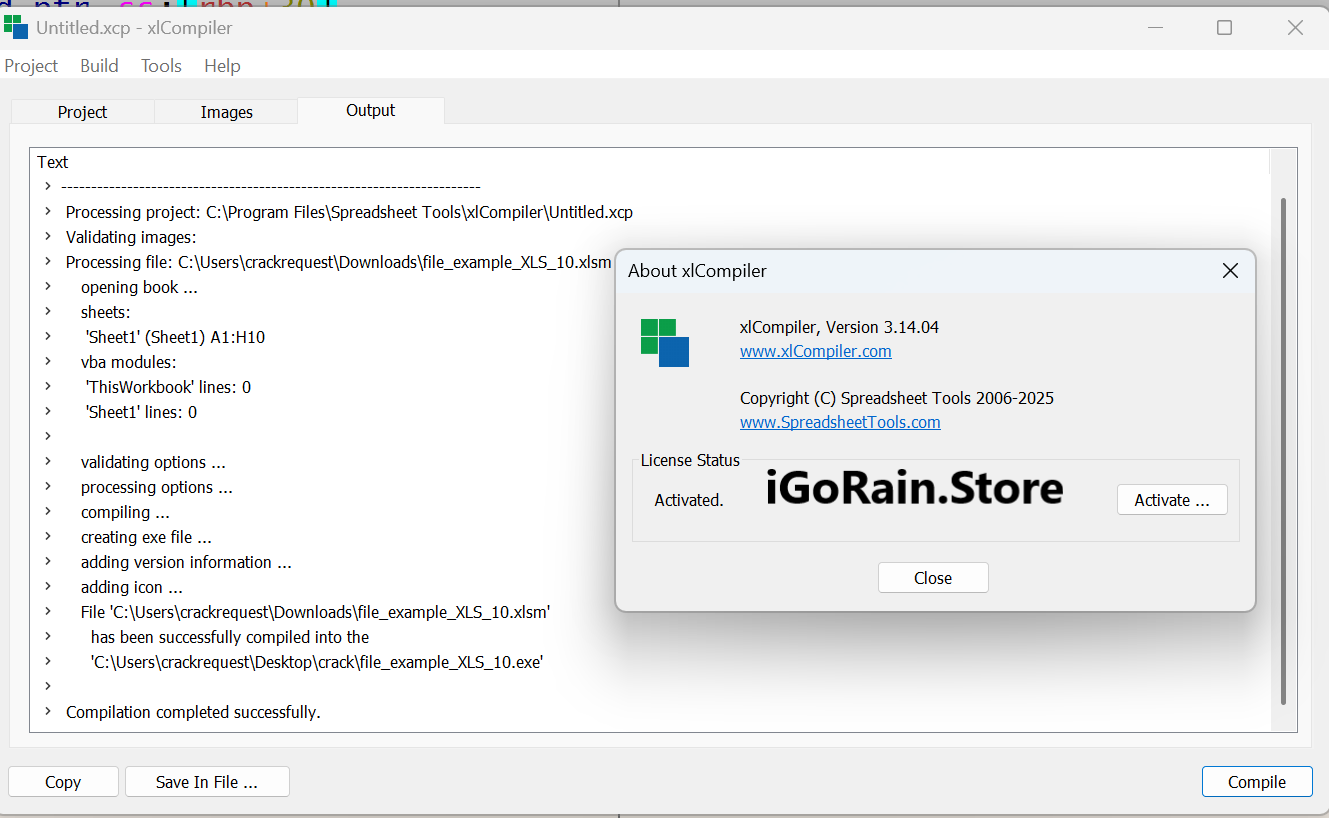
Task: Click the xlCompiler logo in About dialog
Action: point(665,343)
